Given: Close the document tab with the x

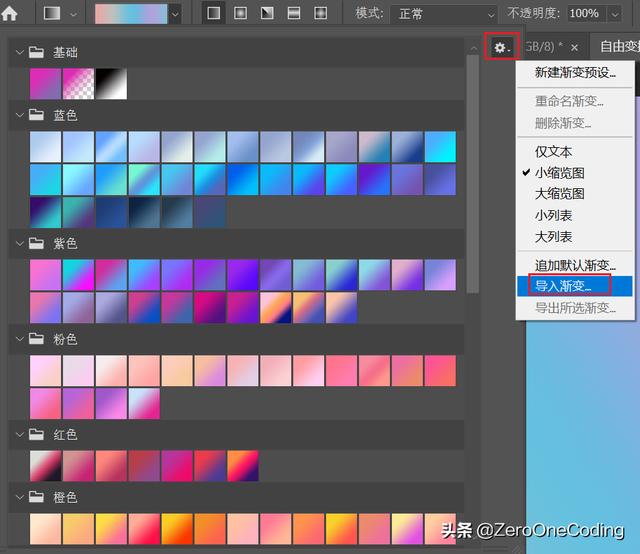Looking at the screenshot, I should [574, 47].
